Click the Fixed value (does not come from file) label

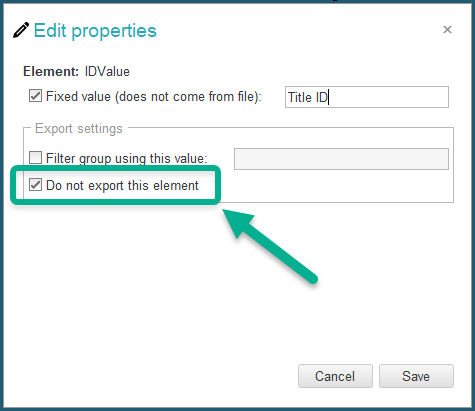coord(154,96)
